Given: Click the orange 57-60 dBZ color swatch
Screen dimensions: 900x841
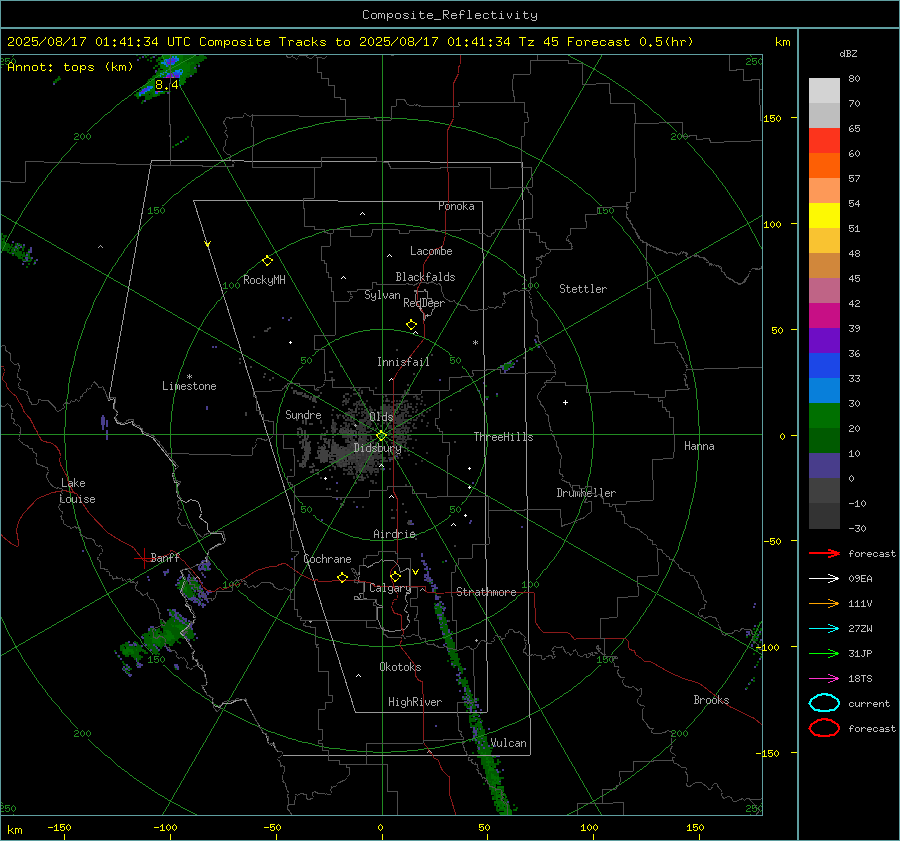Looking at the screenshot, I should click(824, 166).
